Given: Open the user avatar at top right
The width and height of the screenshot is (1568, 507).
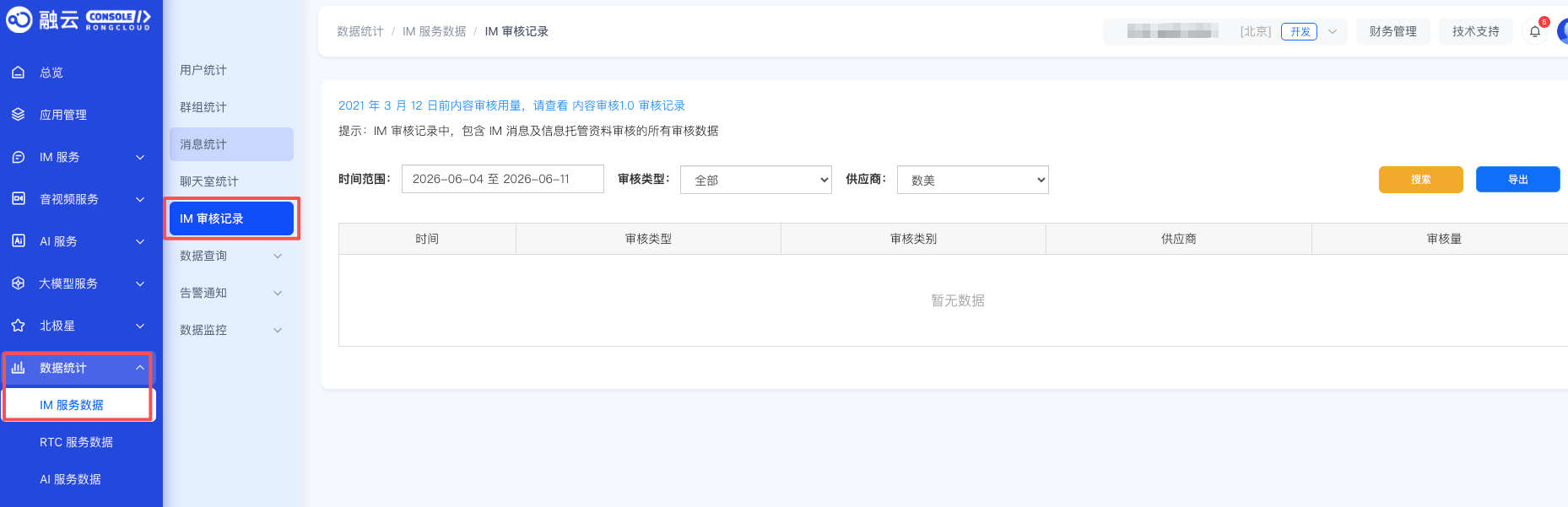Looking at the screenshot, I should 1562,31.
